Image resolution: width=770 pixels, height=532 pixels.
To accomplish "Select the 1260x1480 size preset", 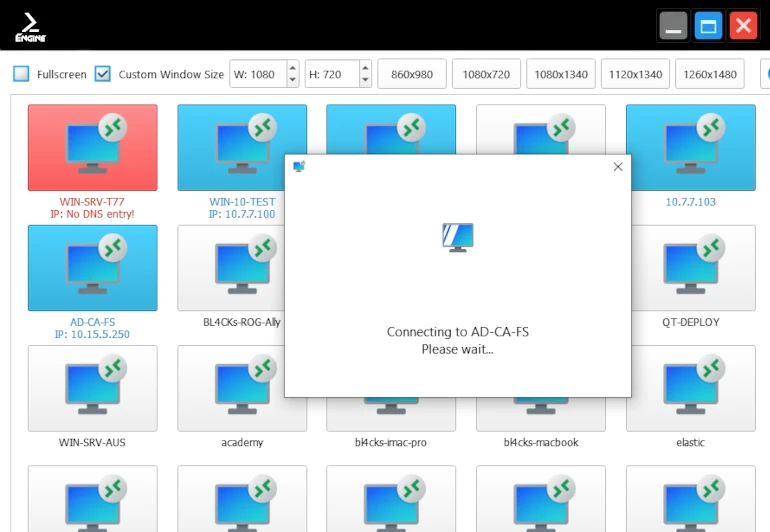I will tap(710, 74).
